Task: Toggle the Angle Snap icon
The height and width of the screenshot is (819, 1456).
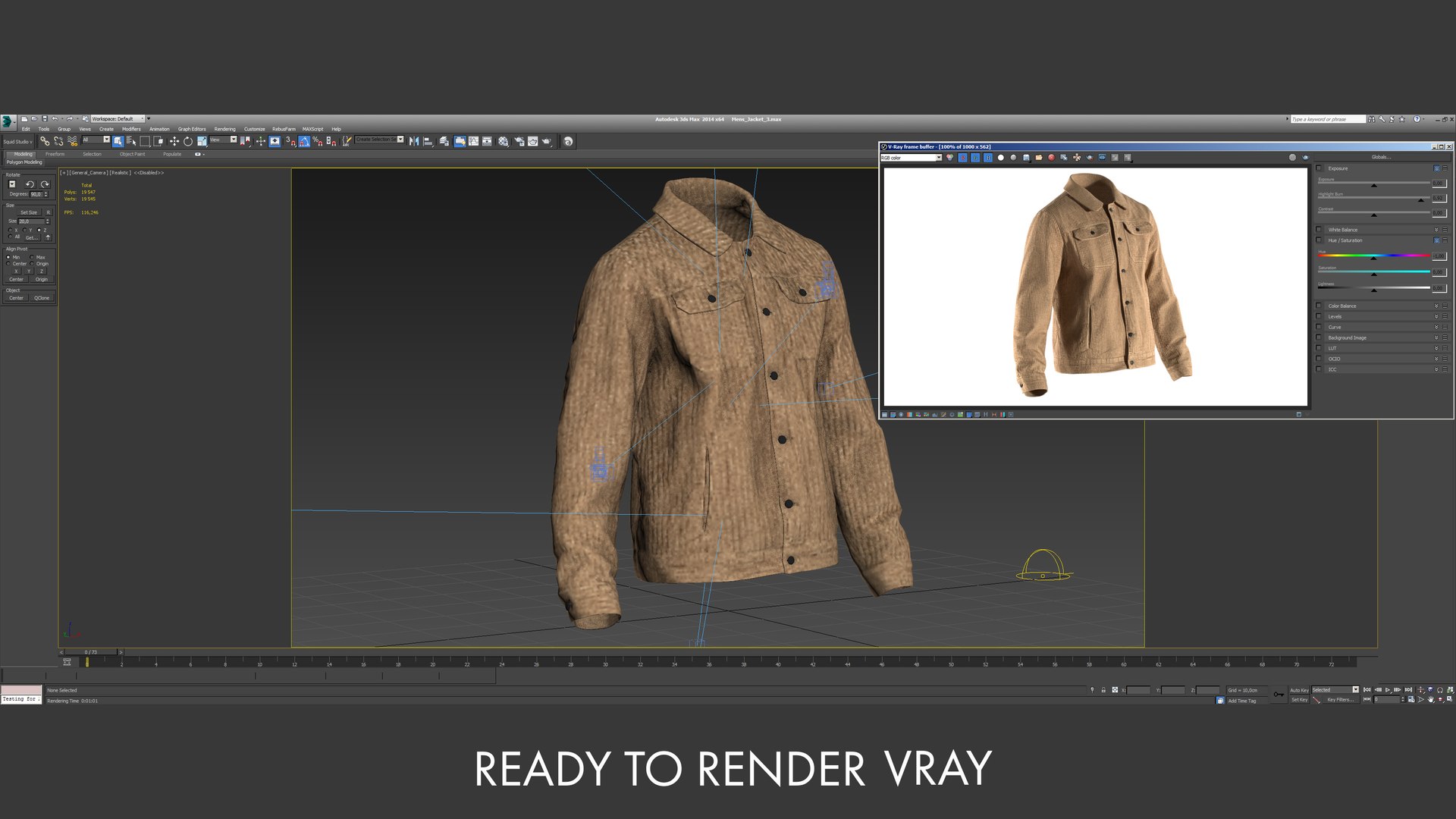Action: click(x=303, y=141)
